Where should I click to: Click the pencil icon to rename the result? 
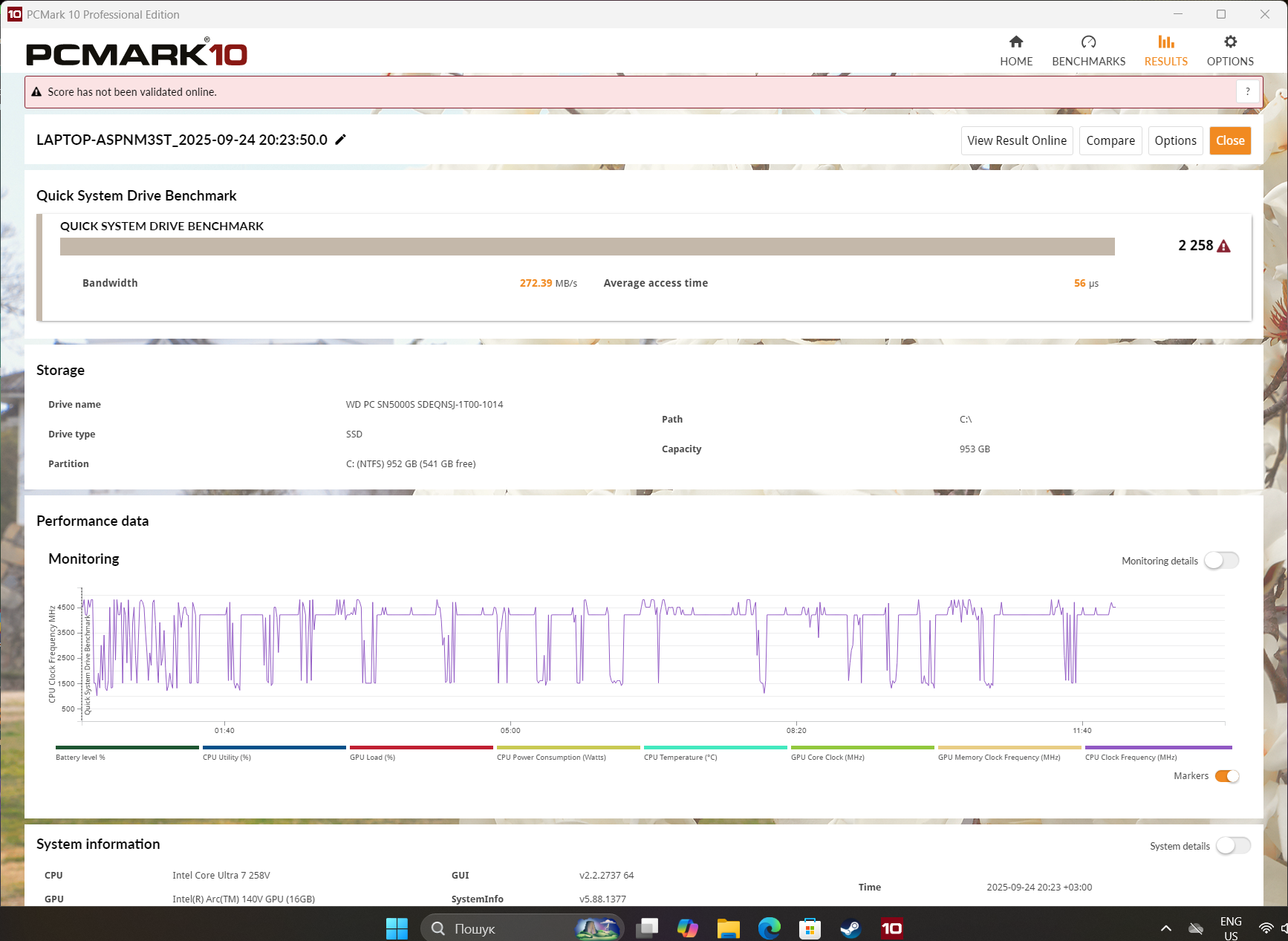click(341, 140)
